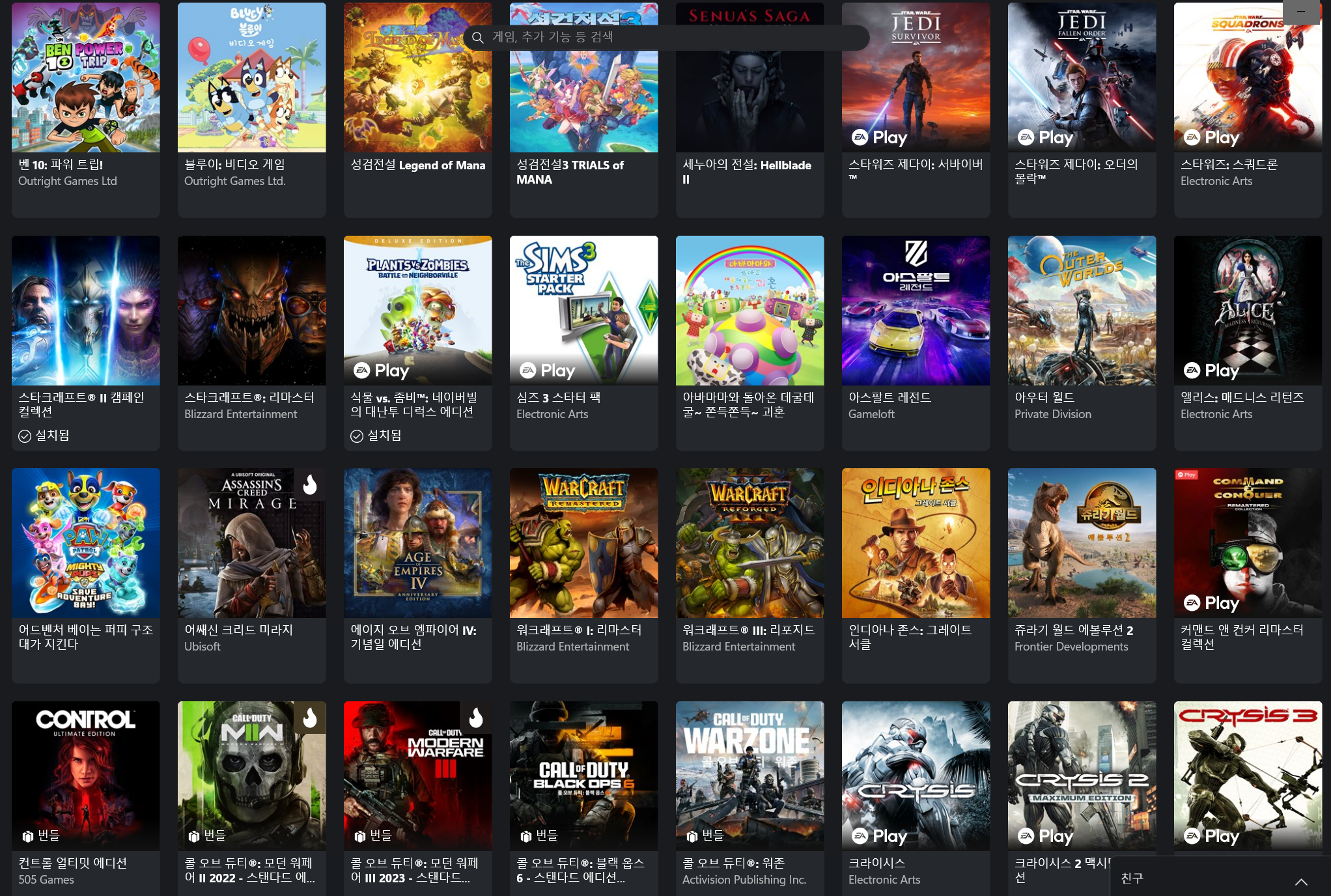The image size is (1331, 896).
Task: Click bundle icon on Call of Duty Warzone
Action: [x=692, y=836]
